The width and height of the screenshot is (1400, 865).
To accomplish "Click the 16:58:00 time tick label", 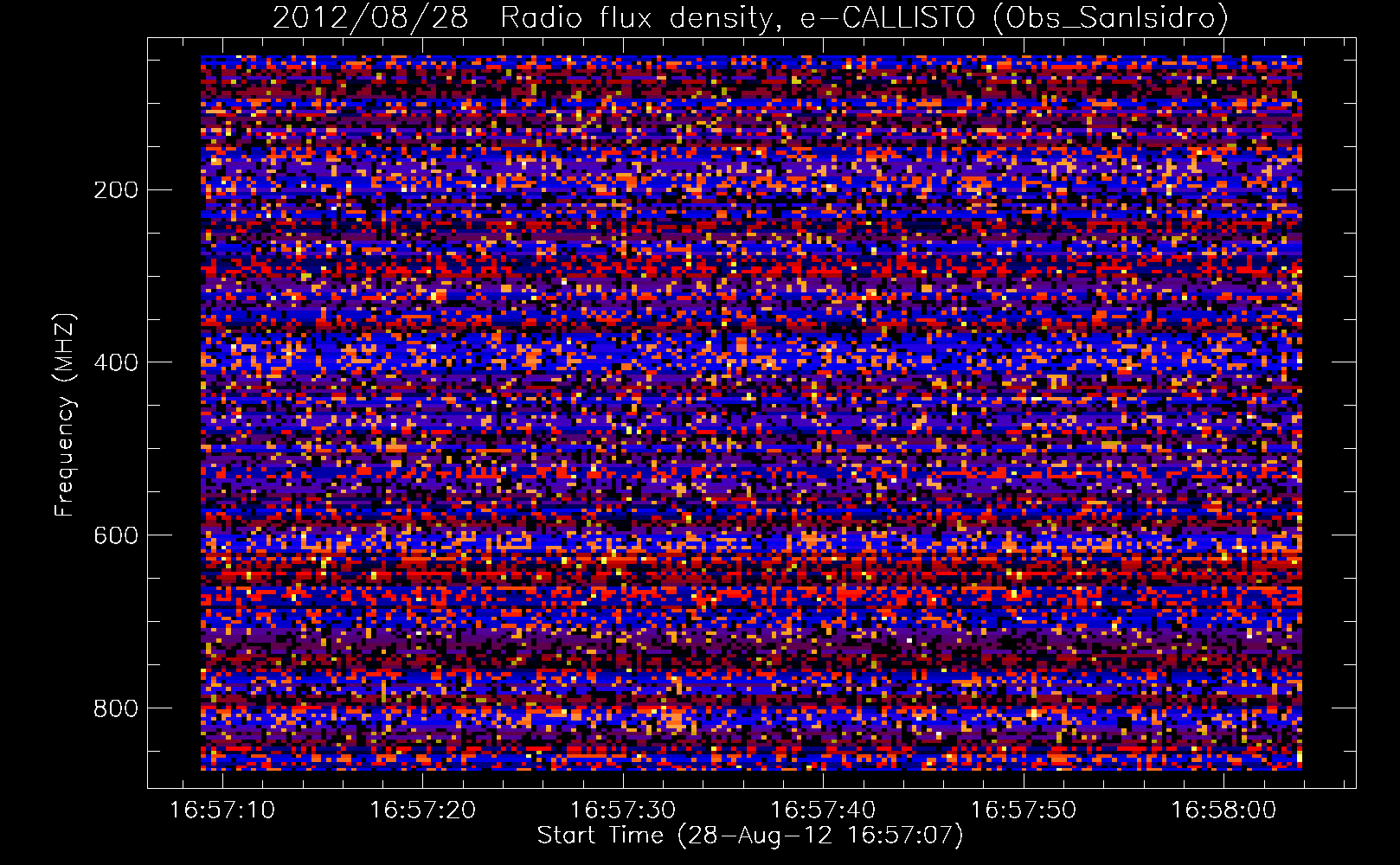I will pos(1223,810).
